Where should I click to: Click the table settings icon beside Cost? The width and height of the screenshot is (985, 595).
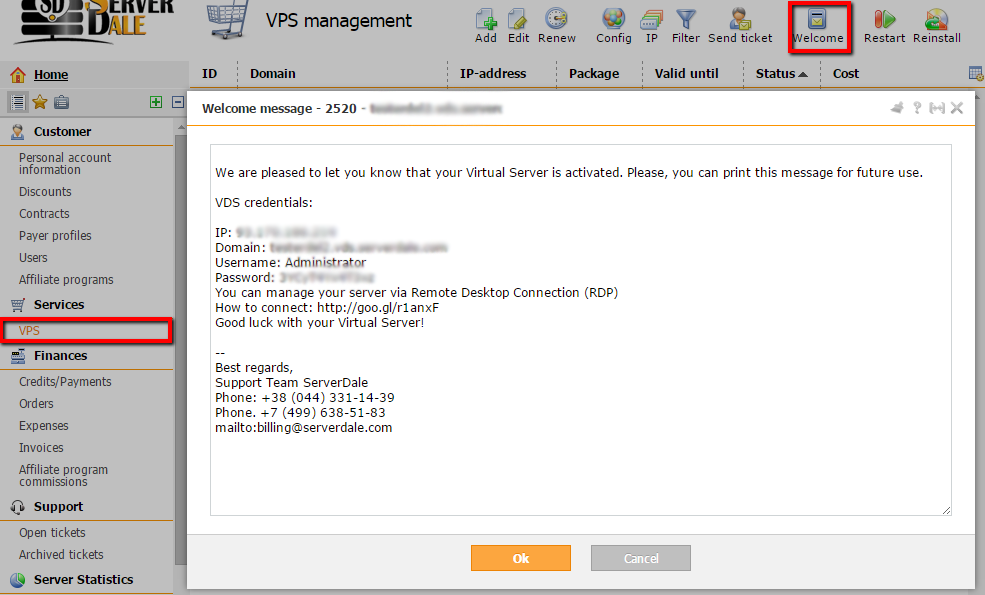(976, 74)
